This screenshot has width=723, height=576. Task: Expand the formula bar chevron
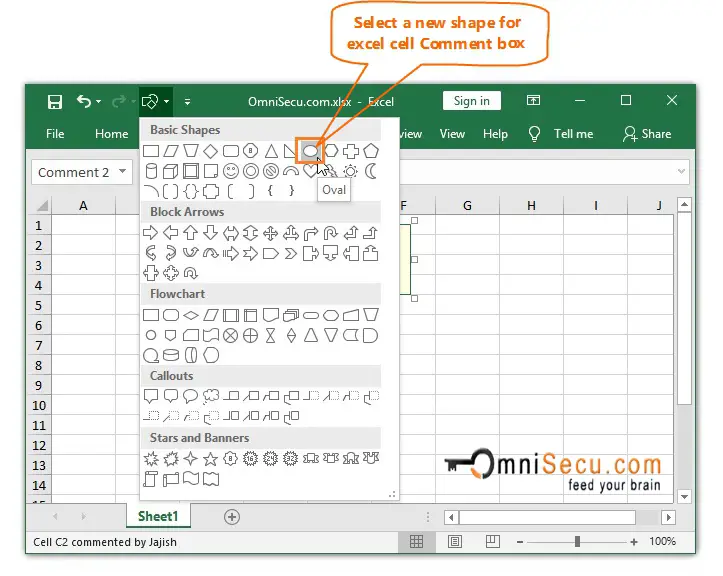(681, 171)
